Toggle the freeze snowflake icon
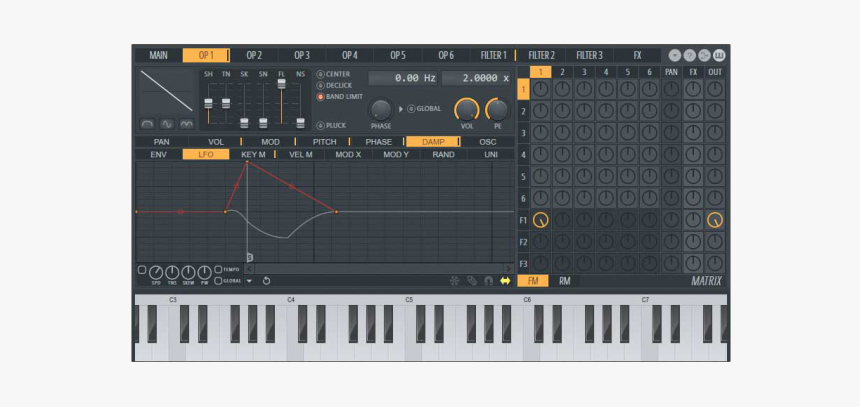860x407 pixels. coord(454,281)
